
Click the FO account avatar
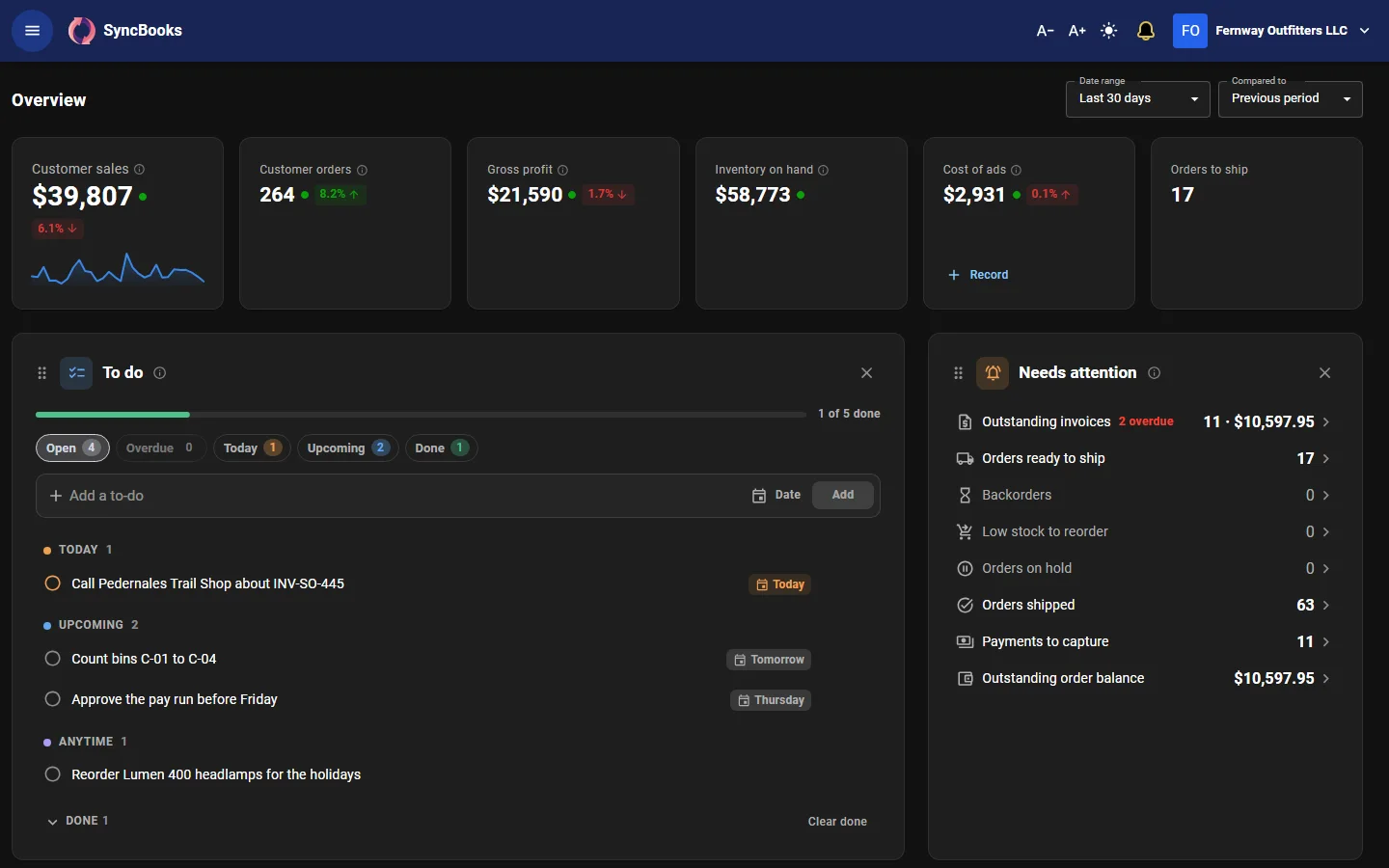[x=1190, y=31]
